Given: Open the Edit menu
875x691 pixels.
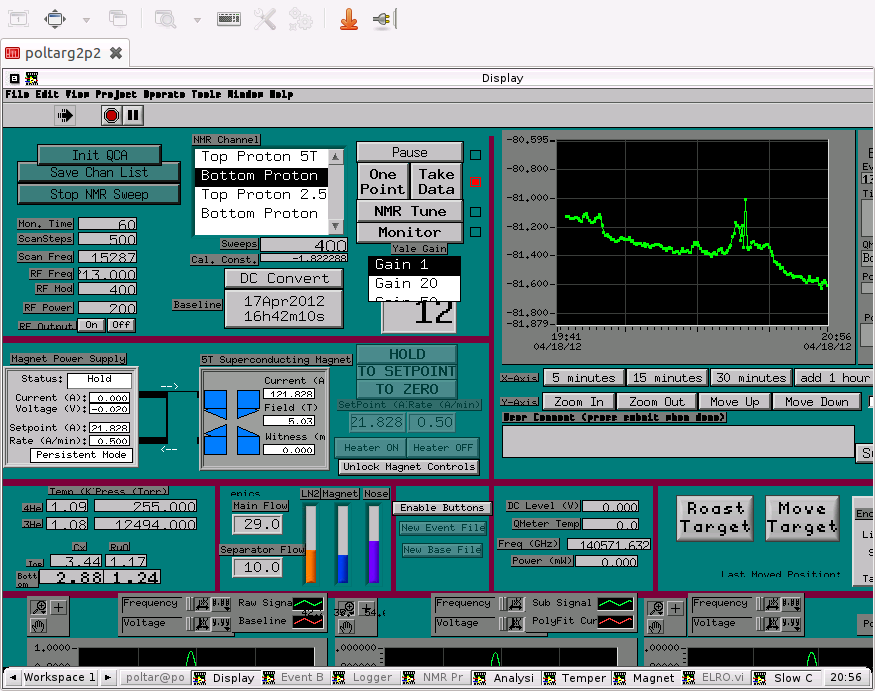Looking at the screenshot, I should (x=47, y=94).
